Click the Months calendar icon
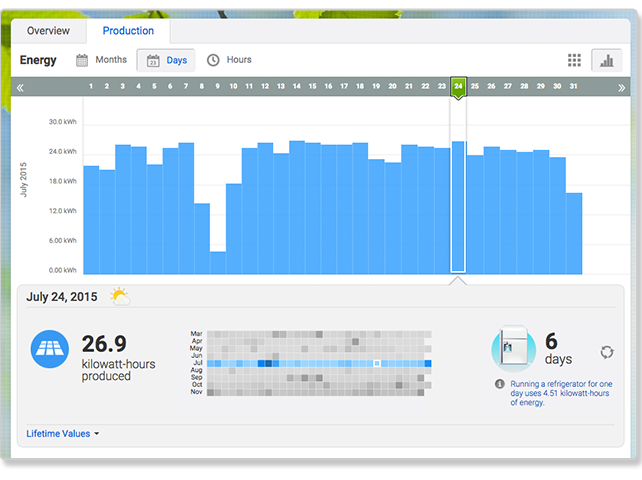 [82, 60]
